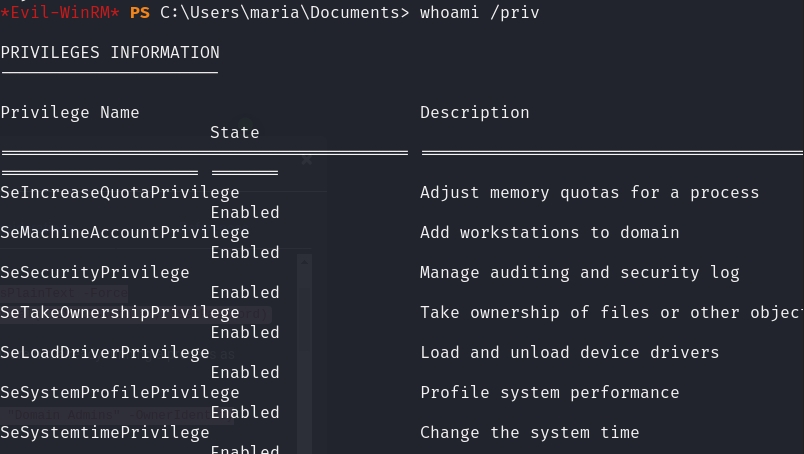Select the SeSystemtimePrivilege entry
804x454 pixels.
pyautogui.click(x=105, y=433)
